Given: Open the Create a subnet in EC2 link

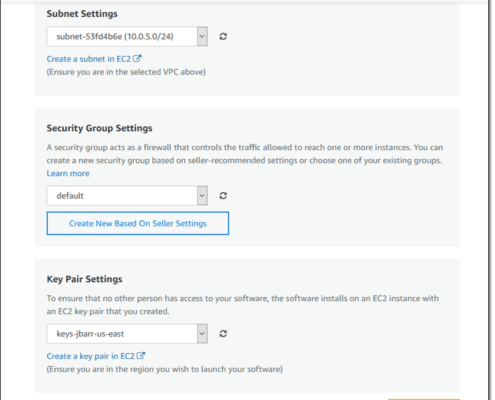Looking at the screenshot, I should [89, 59].
